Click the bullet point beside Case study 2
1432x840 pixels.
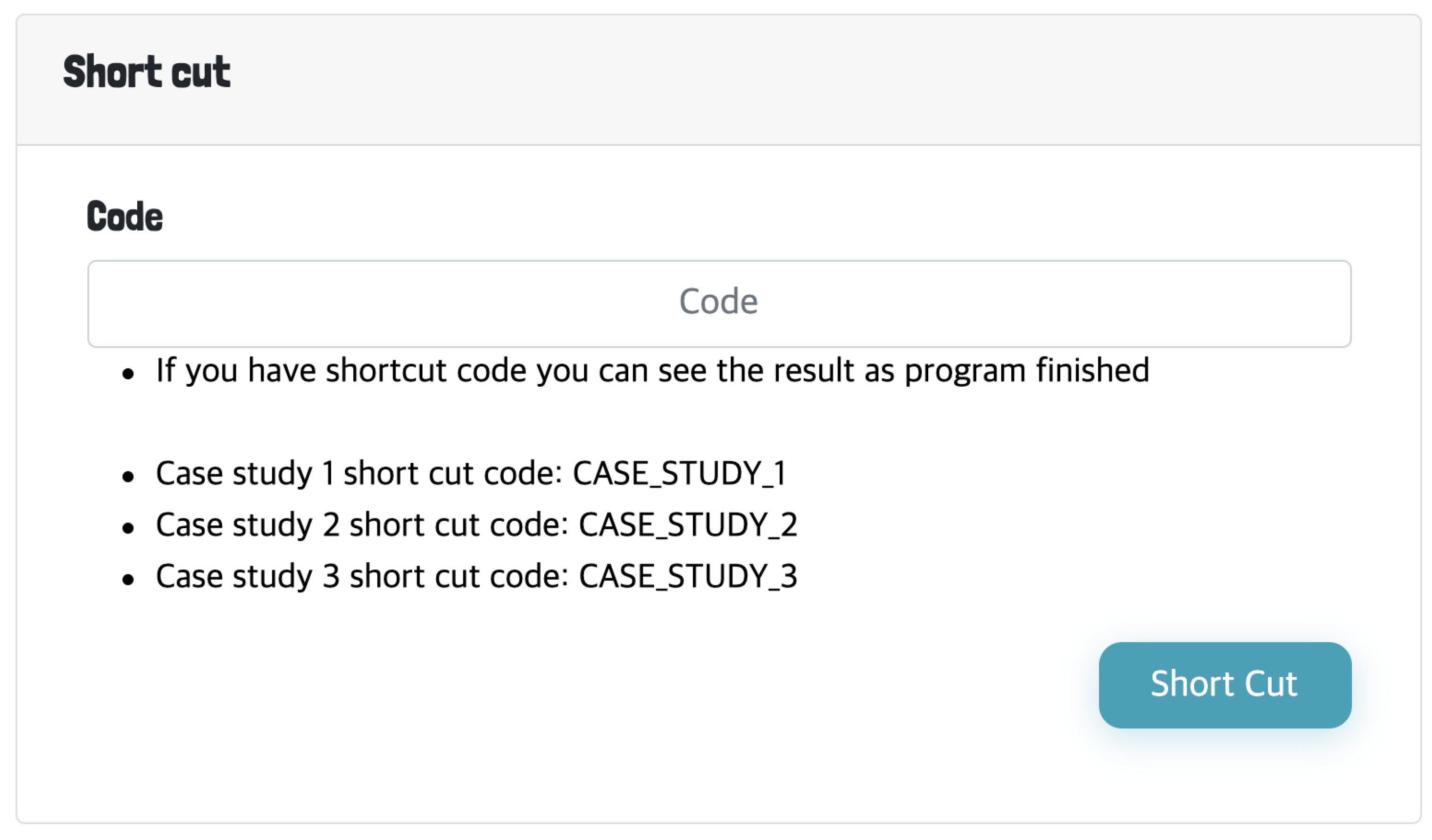pos(128,528)
